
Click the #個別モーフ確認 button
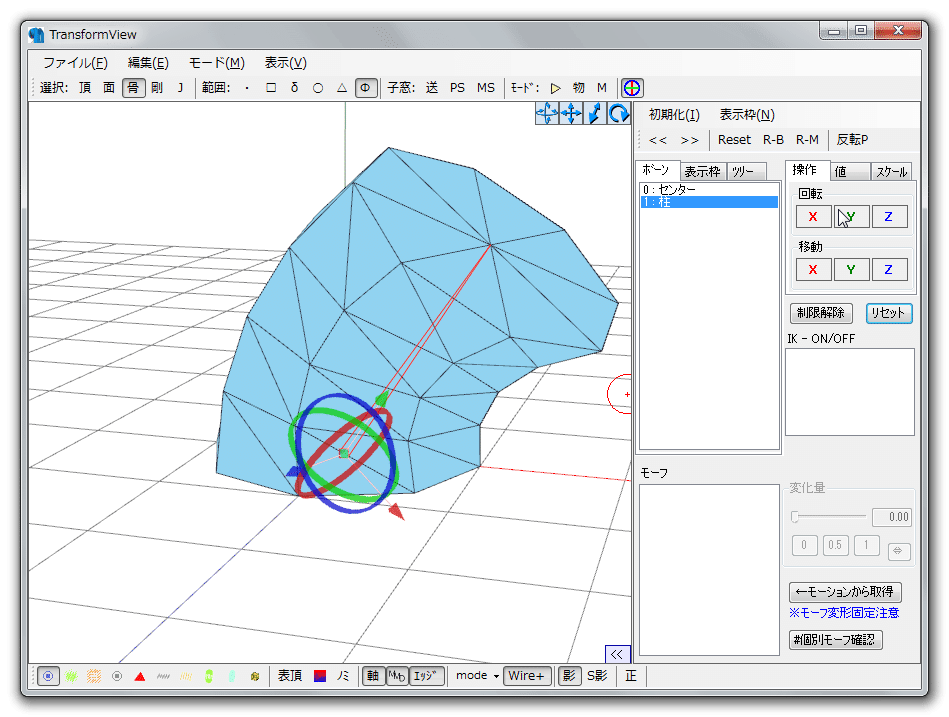(x=835, y=640)
